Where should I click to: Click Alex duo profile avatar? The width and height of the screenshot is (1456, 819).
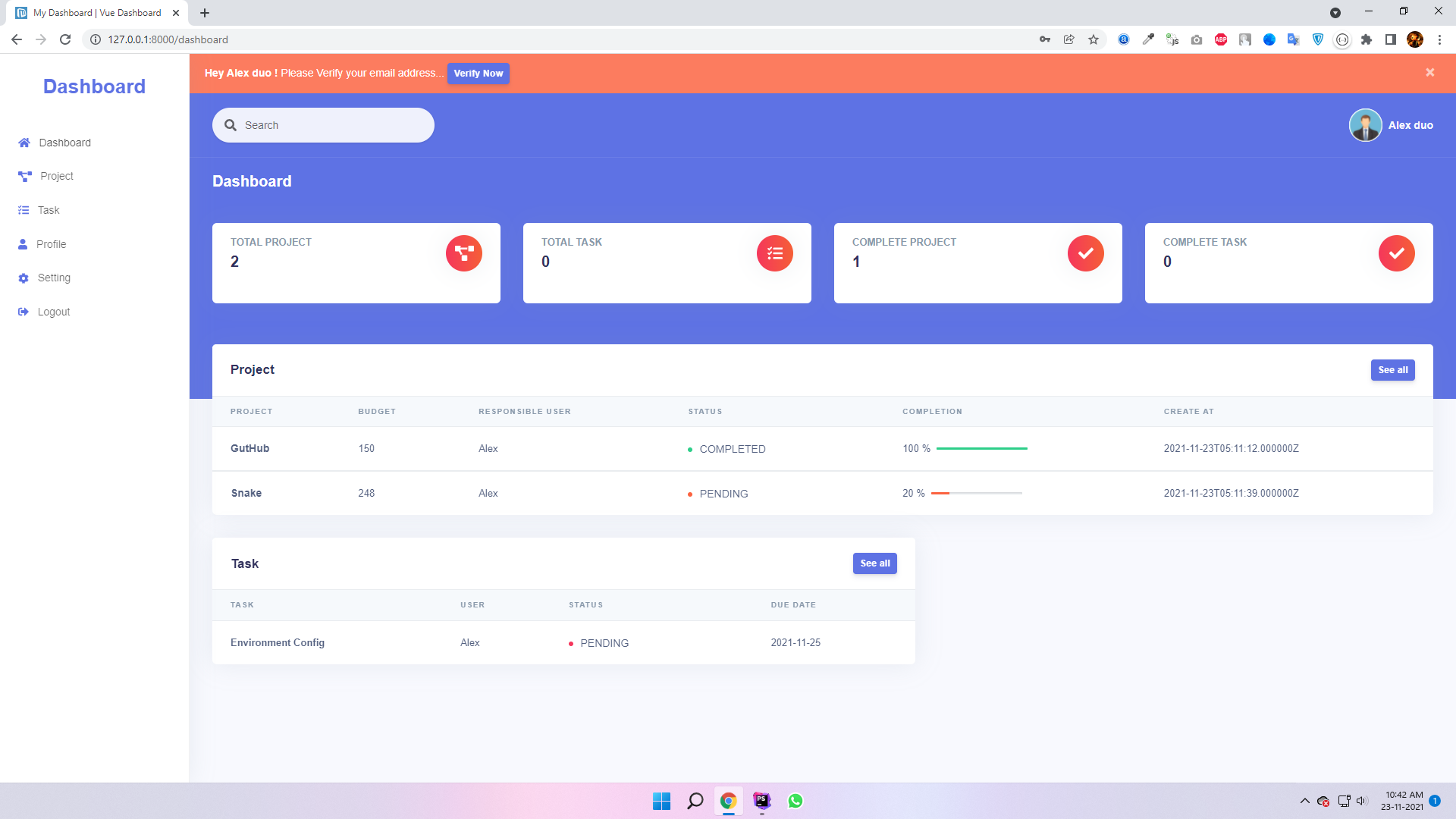tap(1365, 125)
